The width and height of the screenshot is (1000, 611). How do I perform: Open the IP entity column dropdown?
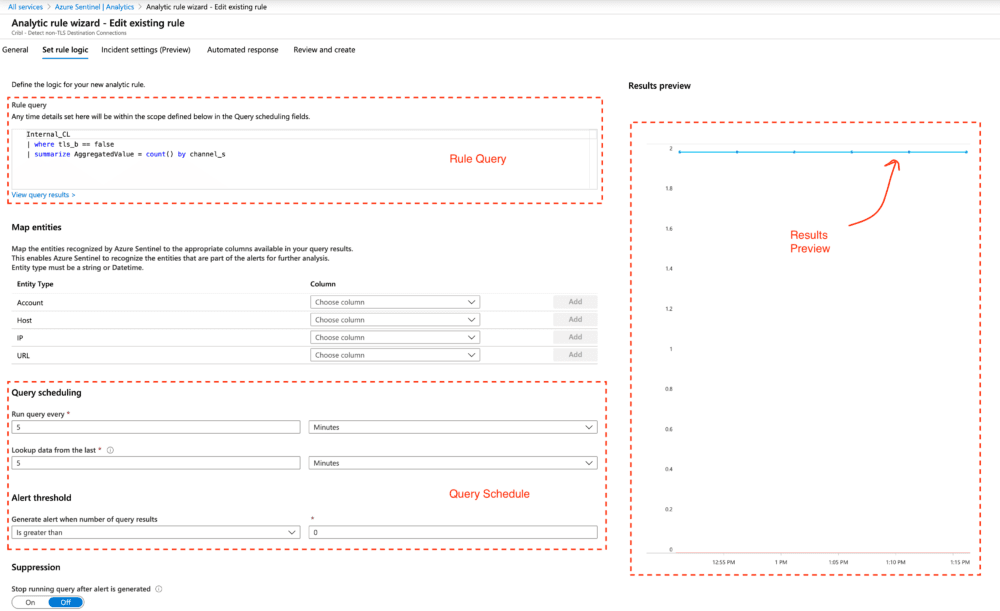[395, 338]
